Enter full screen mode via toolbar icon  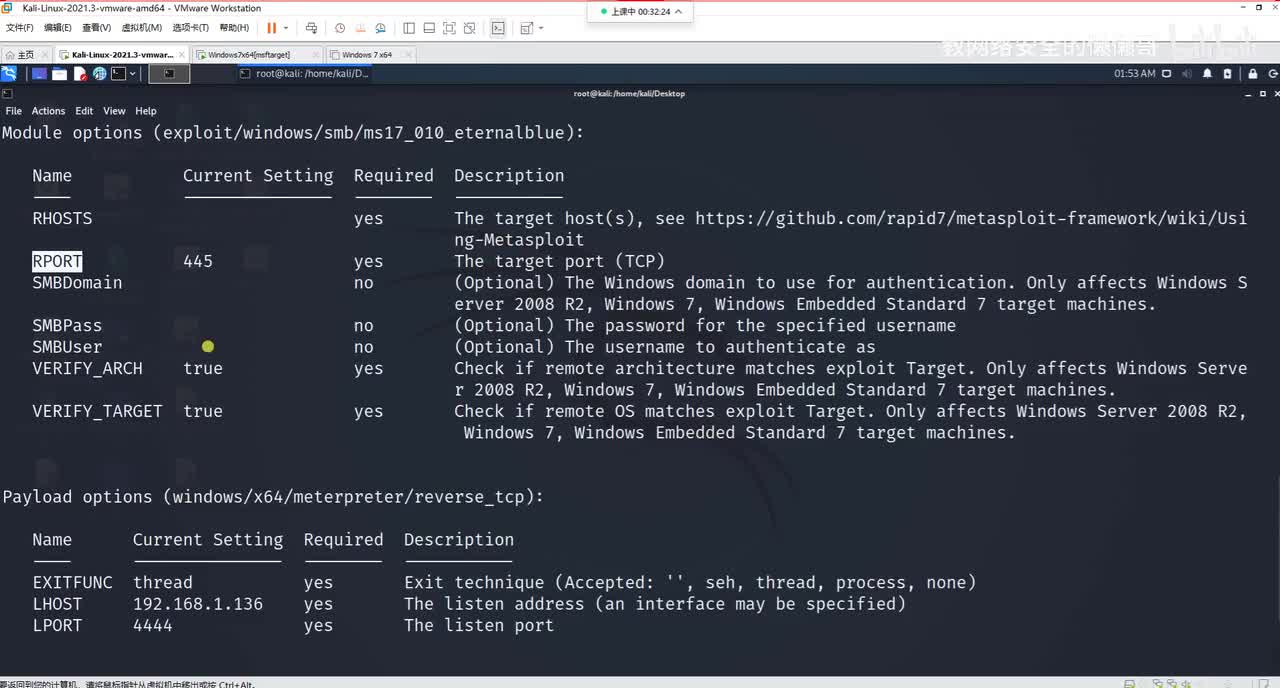(x=449, y=28)
